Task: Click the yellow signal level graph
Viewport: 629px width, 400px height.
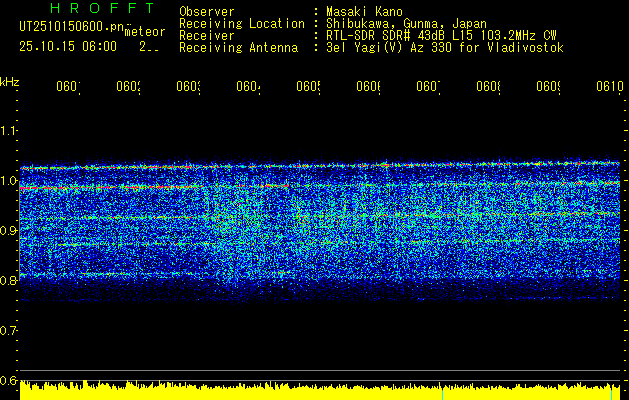Action: click(x=320, y=391)
